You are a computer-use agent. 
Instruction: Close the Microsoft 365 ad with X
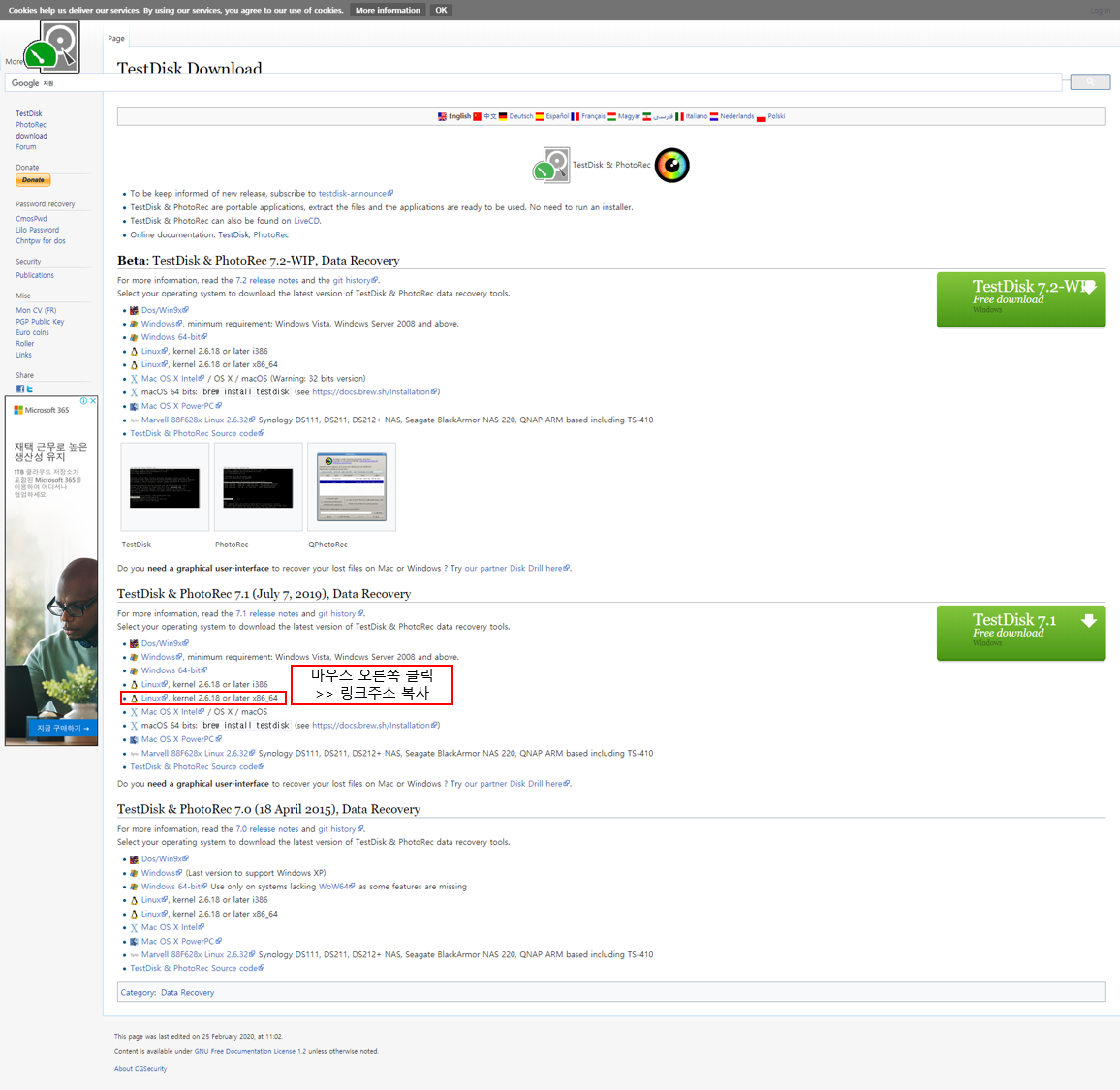tap(93, 401)
